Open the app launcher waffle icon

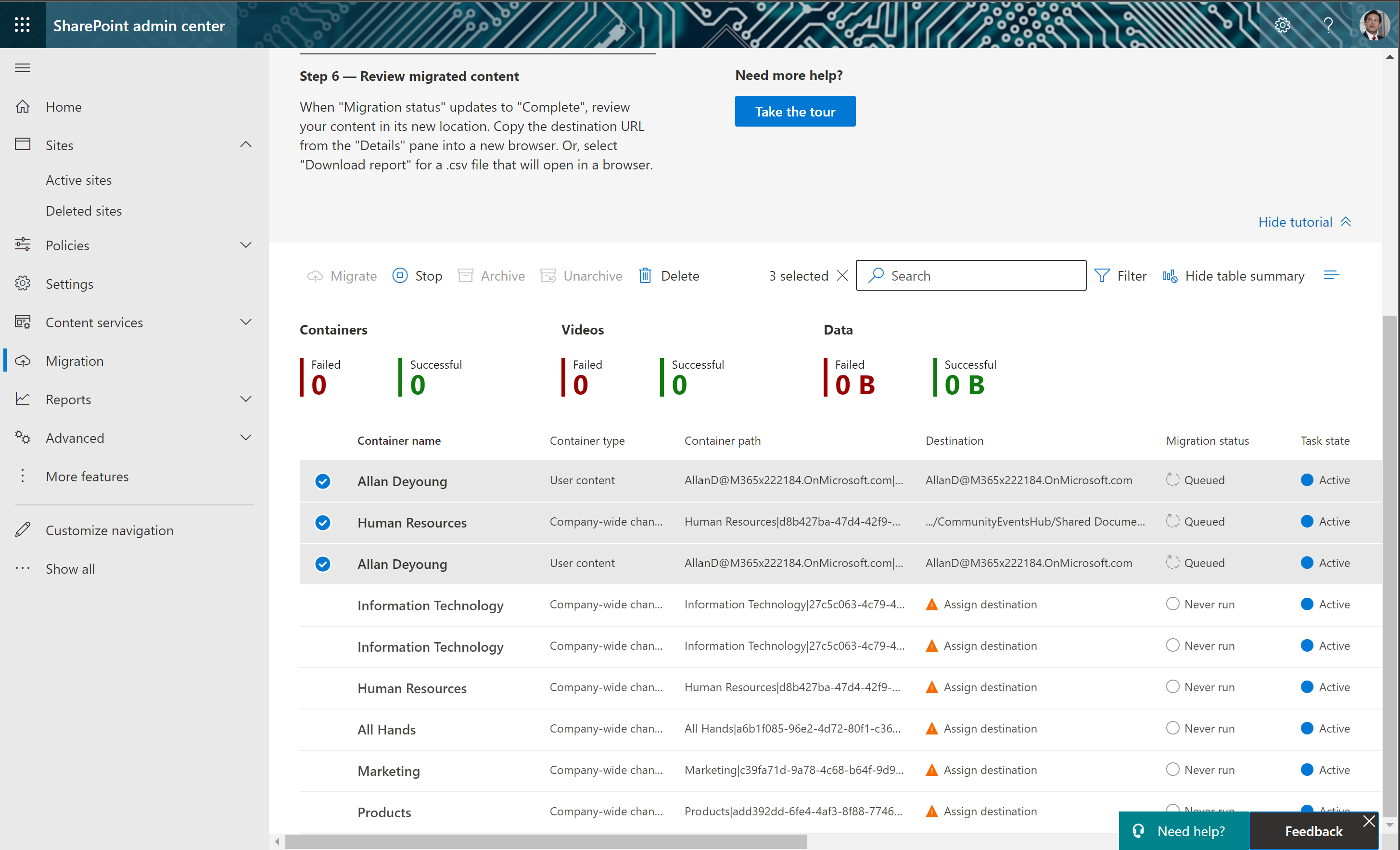coord(22,25)
